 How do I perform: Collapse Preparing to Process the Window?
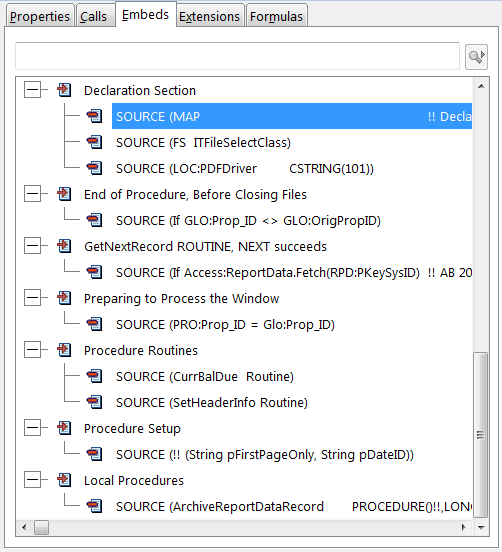pyautogui.click(x=32, y=298)
